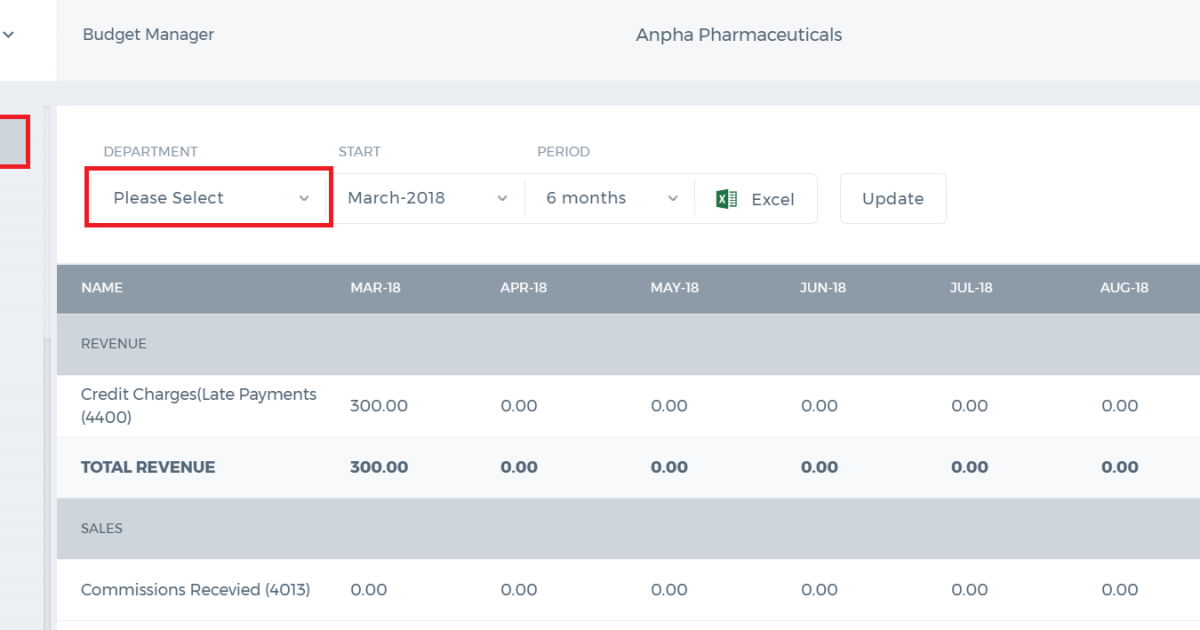Click the PERIOD field label
This screenshot has width=1200, height=630.
(564, 152)
